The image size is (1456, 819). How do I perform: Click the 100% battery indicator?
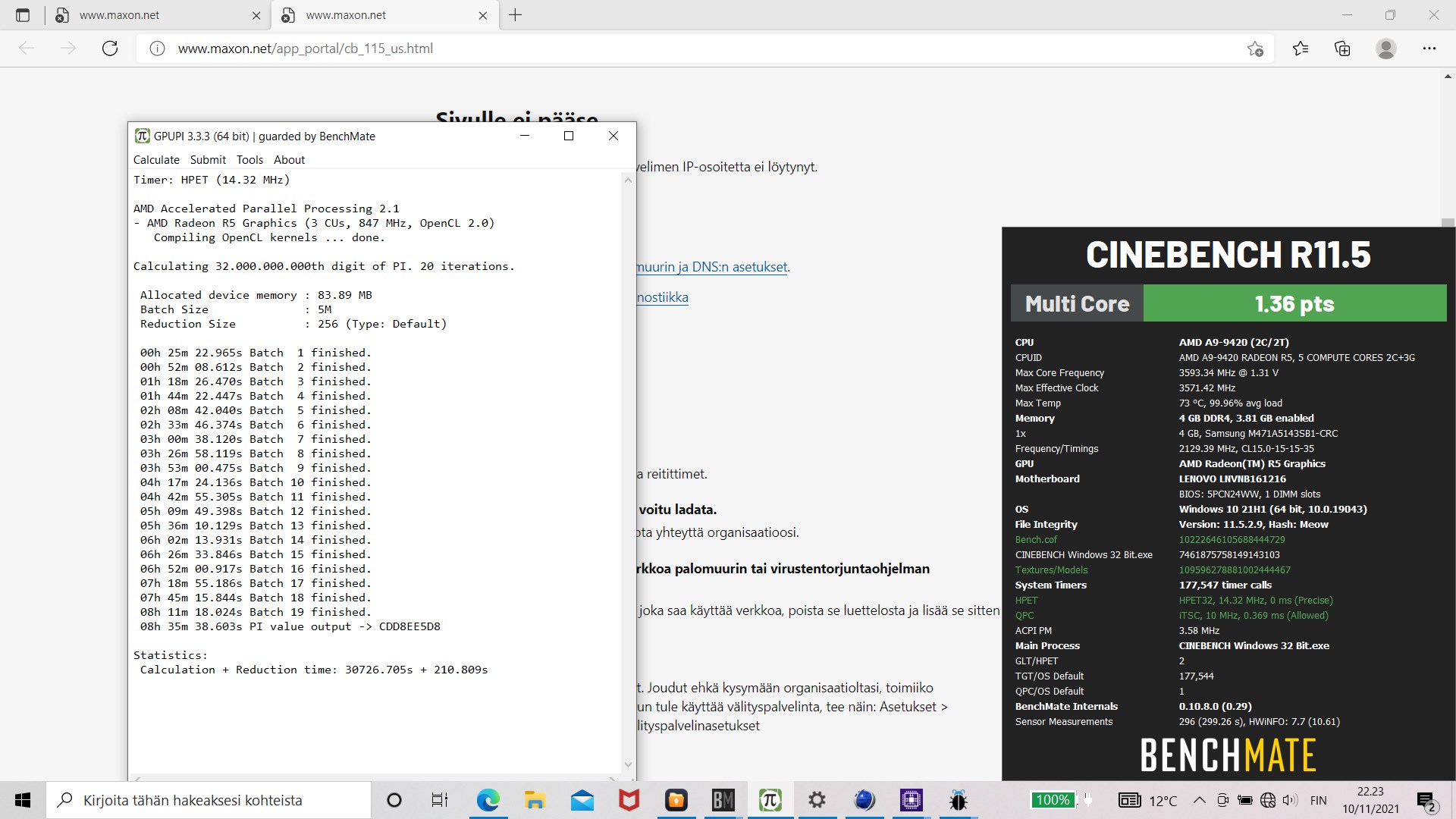click(x=1053, y=800)
